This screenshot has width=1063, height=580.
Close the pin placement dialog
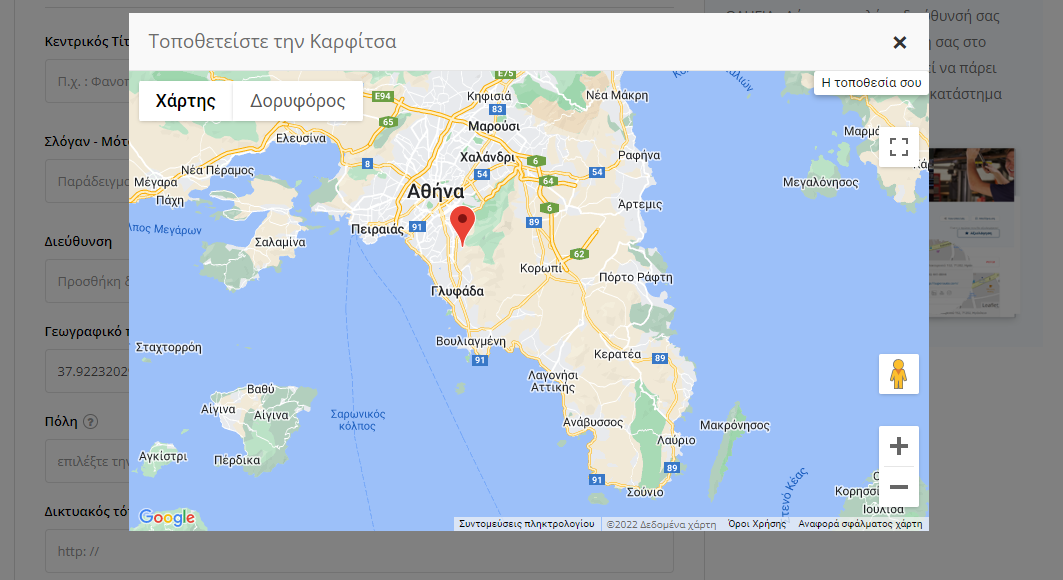[900, 43]
